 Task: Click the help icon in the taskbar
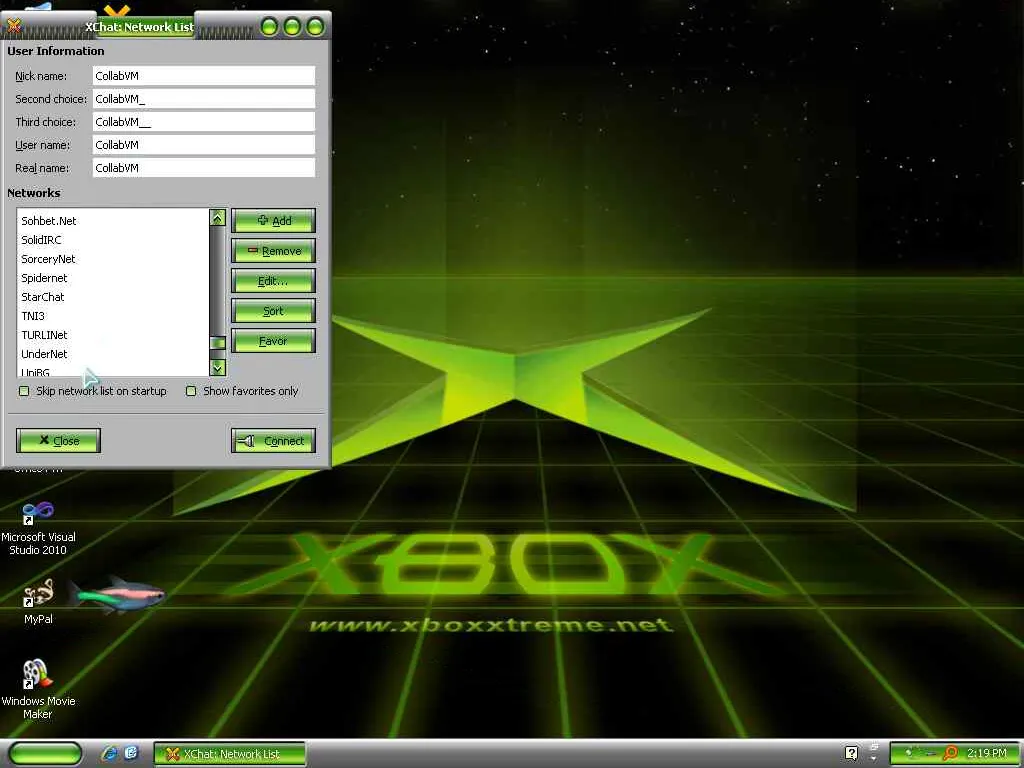[851, 753]
